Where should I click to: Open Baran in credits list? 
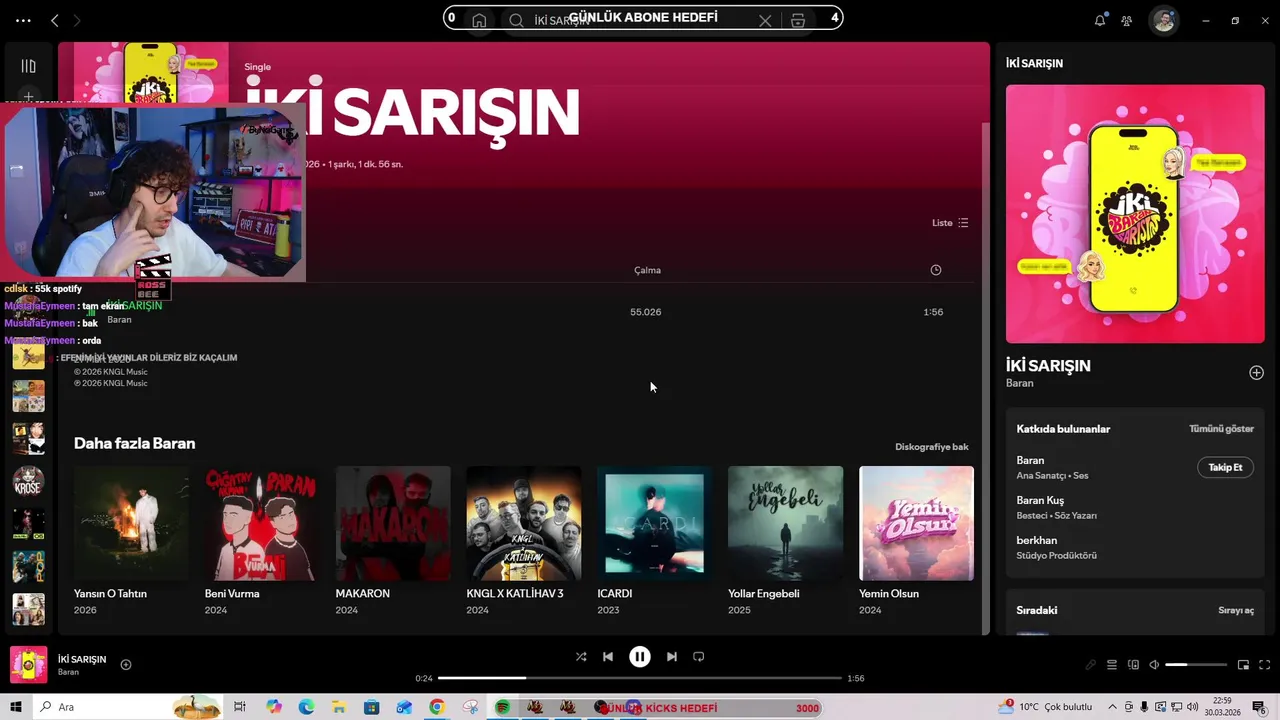pos(1030,461)
